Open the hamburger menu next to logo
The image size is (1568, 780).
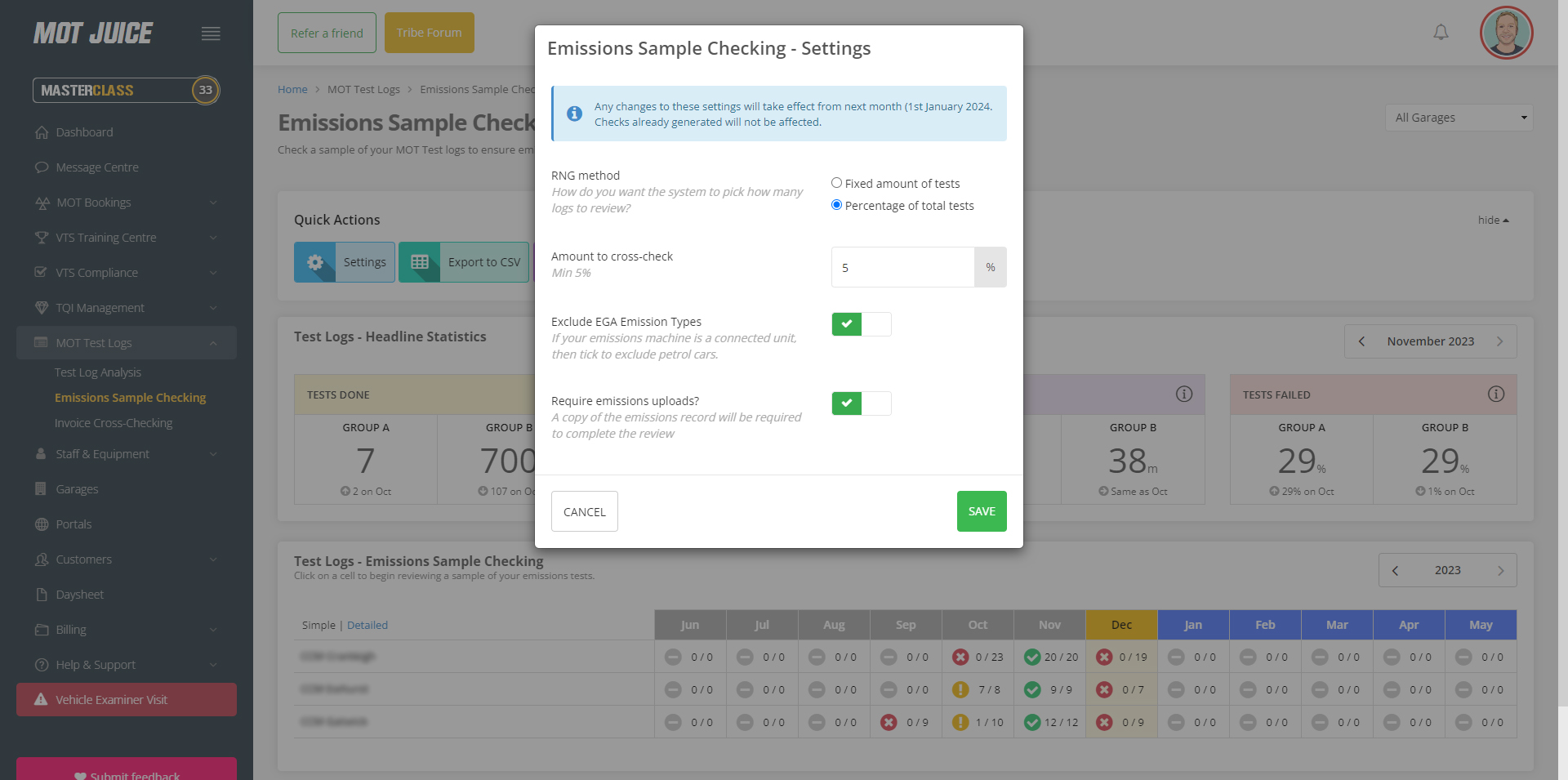[211, 33]
